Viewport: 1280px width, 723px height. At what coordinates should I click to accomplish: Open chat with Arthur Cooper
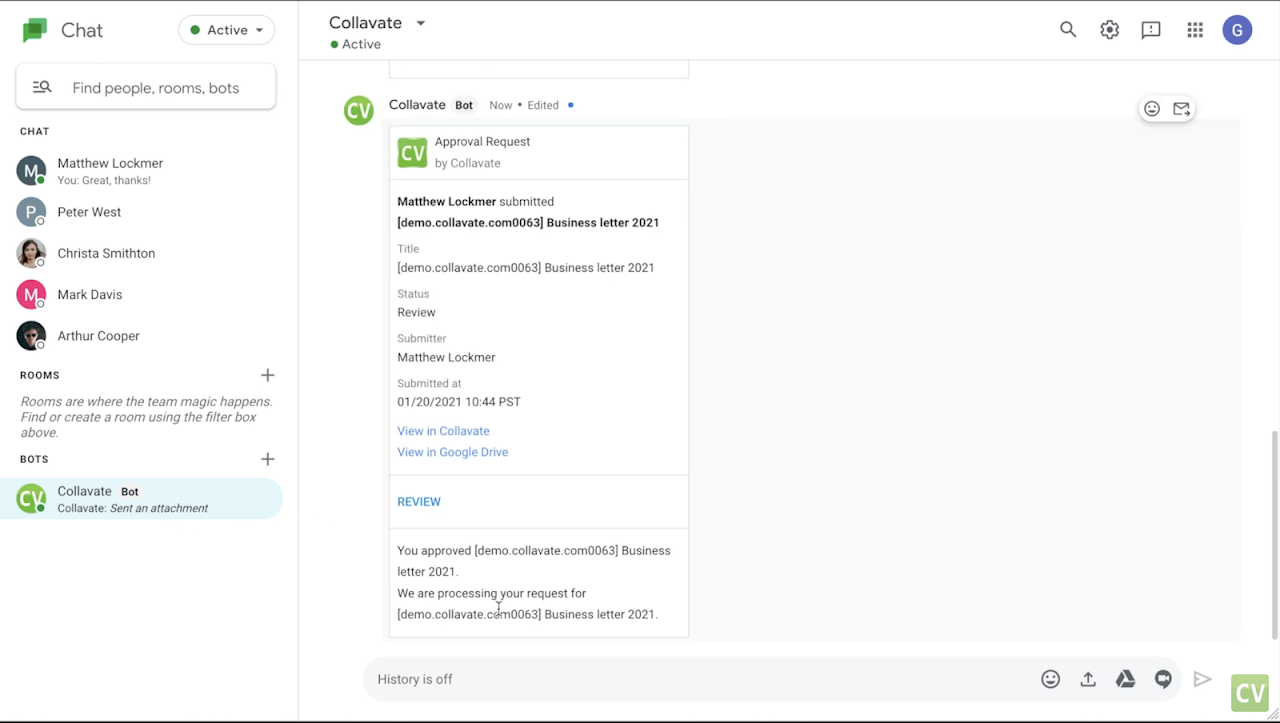tap(141, 335)
